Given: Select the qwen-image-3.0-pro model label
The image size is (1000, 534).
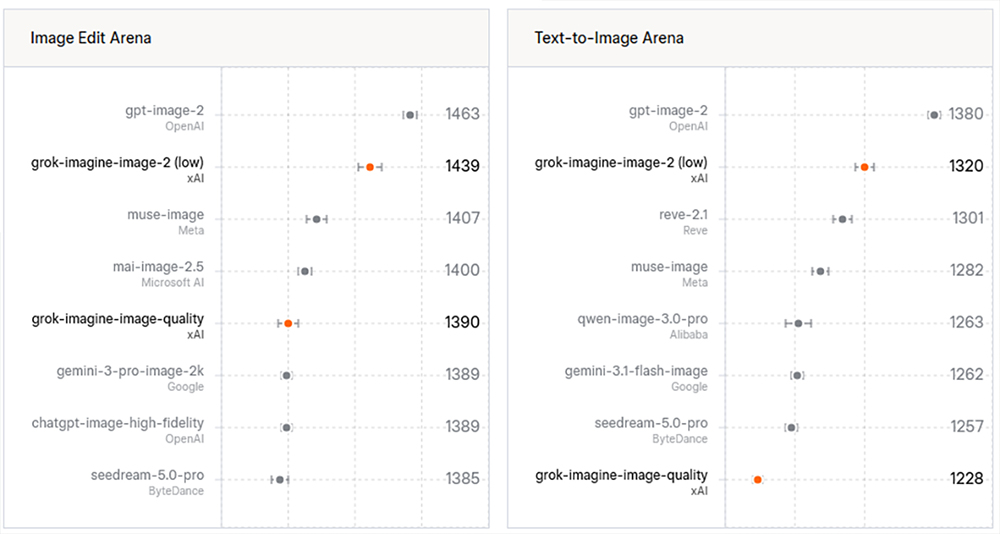Looking at the screenshot, I should click(x=643, y=319).
